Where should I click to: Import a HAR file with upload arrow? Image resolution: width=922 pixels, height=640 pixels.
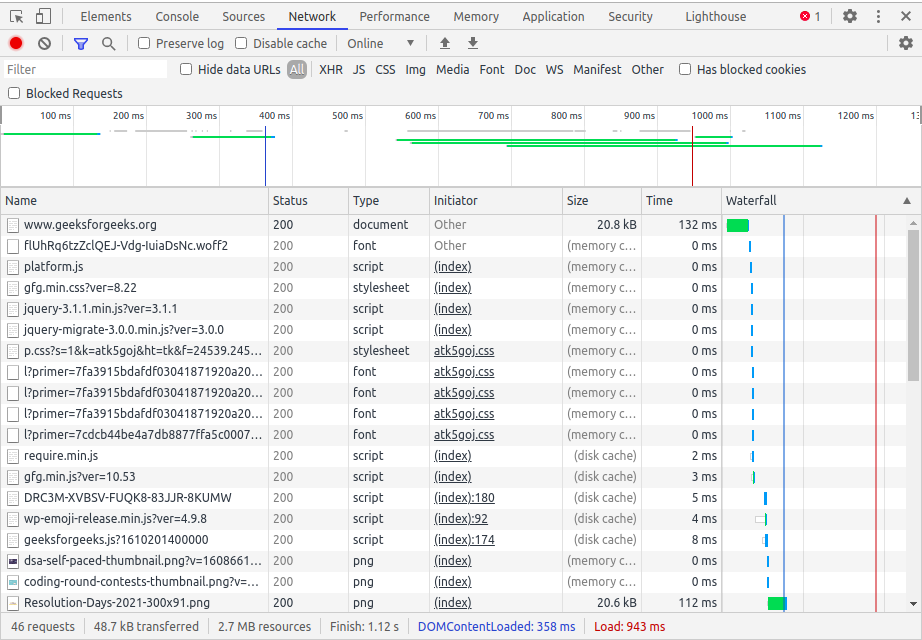[445, 43]
